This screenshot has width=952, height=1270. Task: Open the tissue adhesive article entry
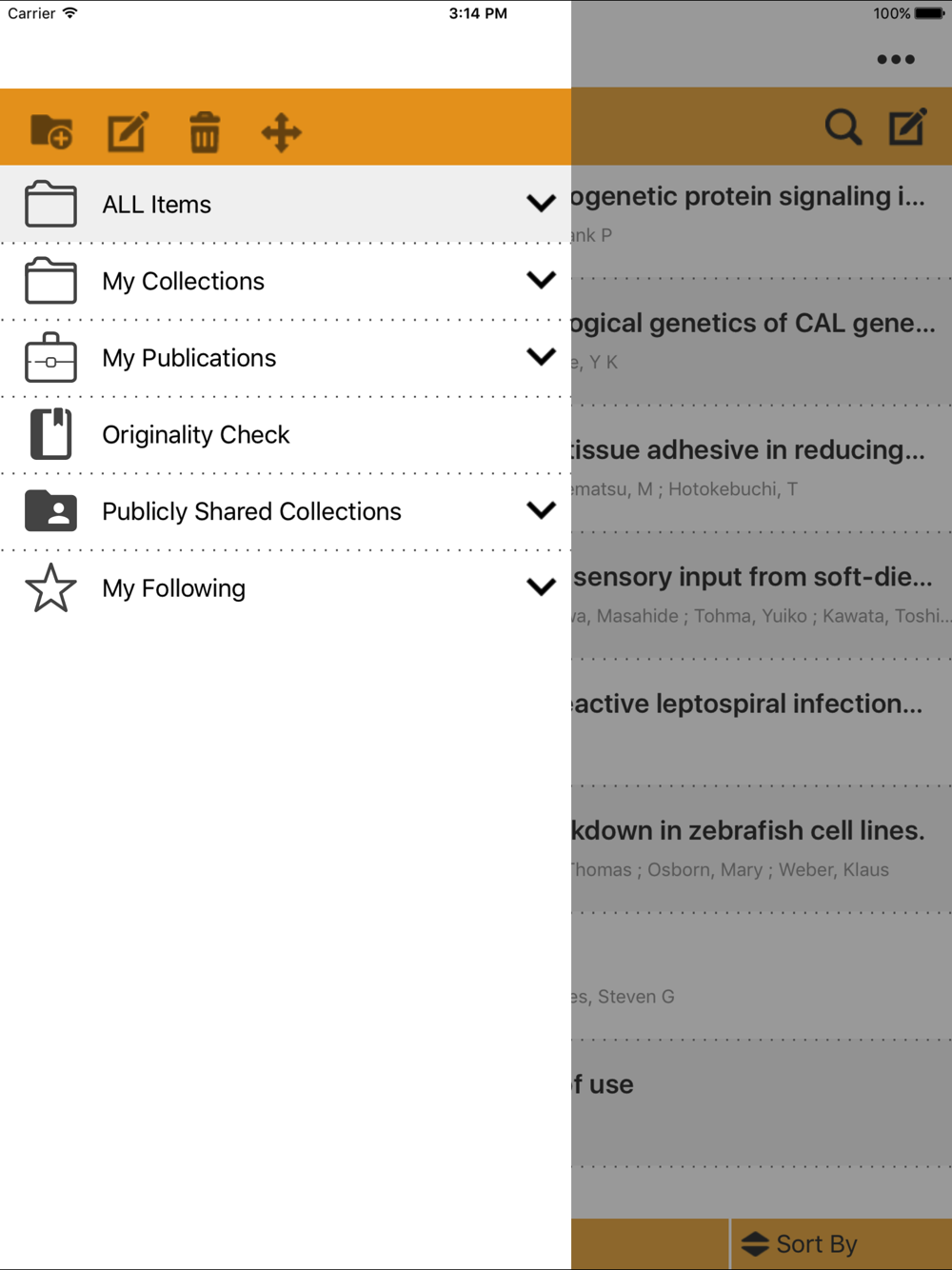point(762,468)
